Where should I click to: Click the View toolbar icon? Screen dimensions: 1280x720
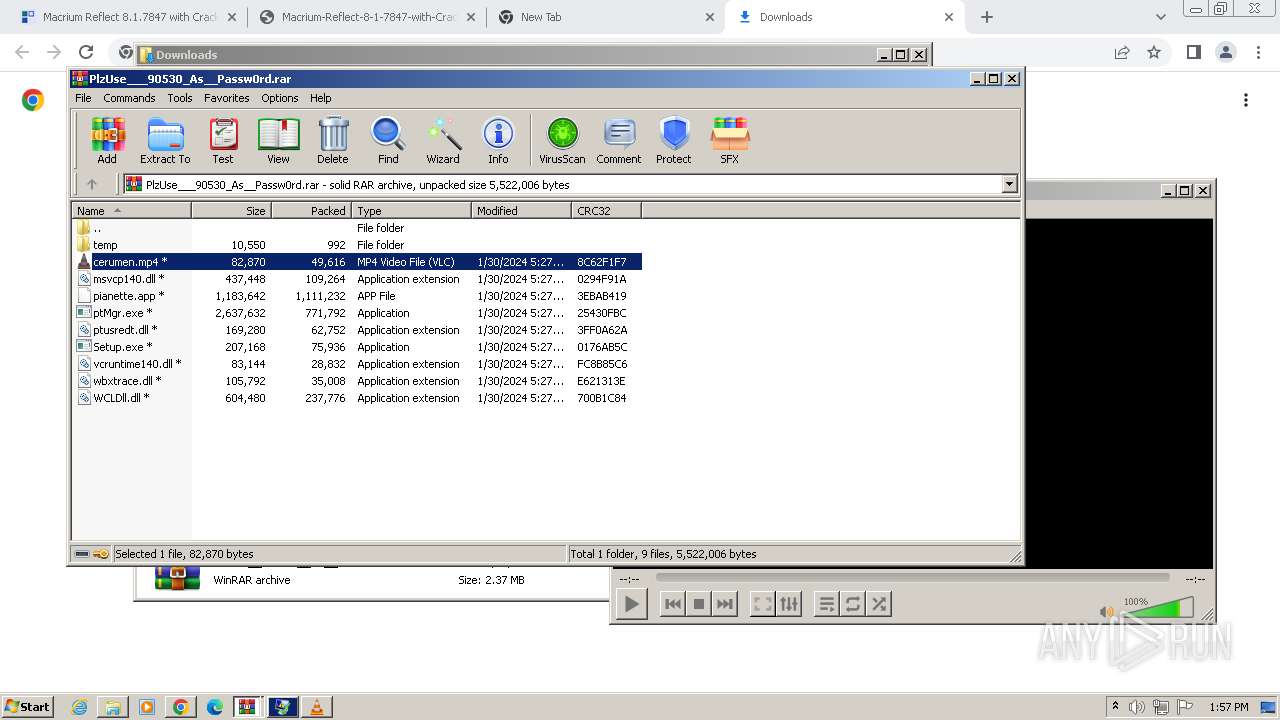[278, 140]
